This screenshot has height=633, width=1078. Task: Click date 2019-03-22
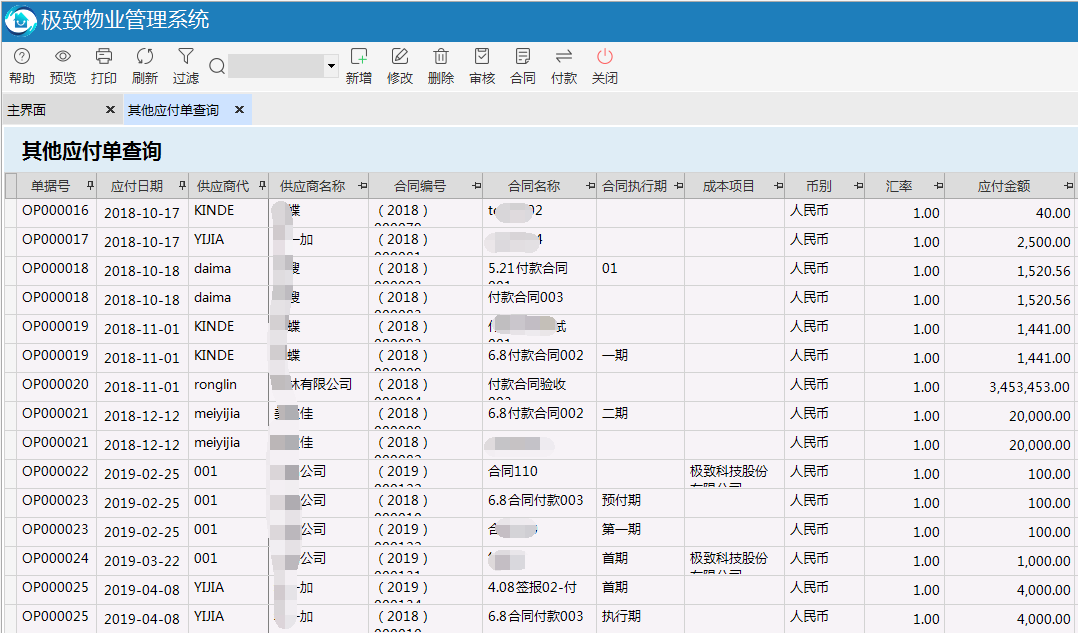pyautogui.click(x=142, y=561)
